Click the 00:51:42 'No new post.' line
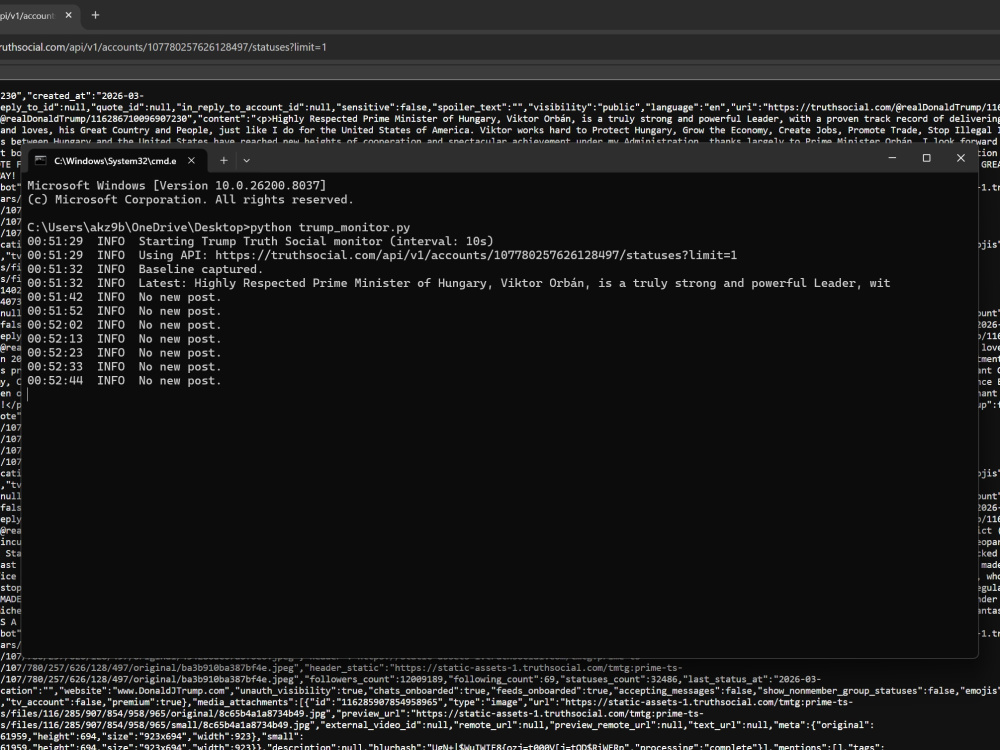Viewport: 1000px width, 750px height. coord(124,297)
